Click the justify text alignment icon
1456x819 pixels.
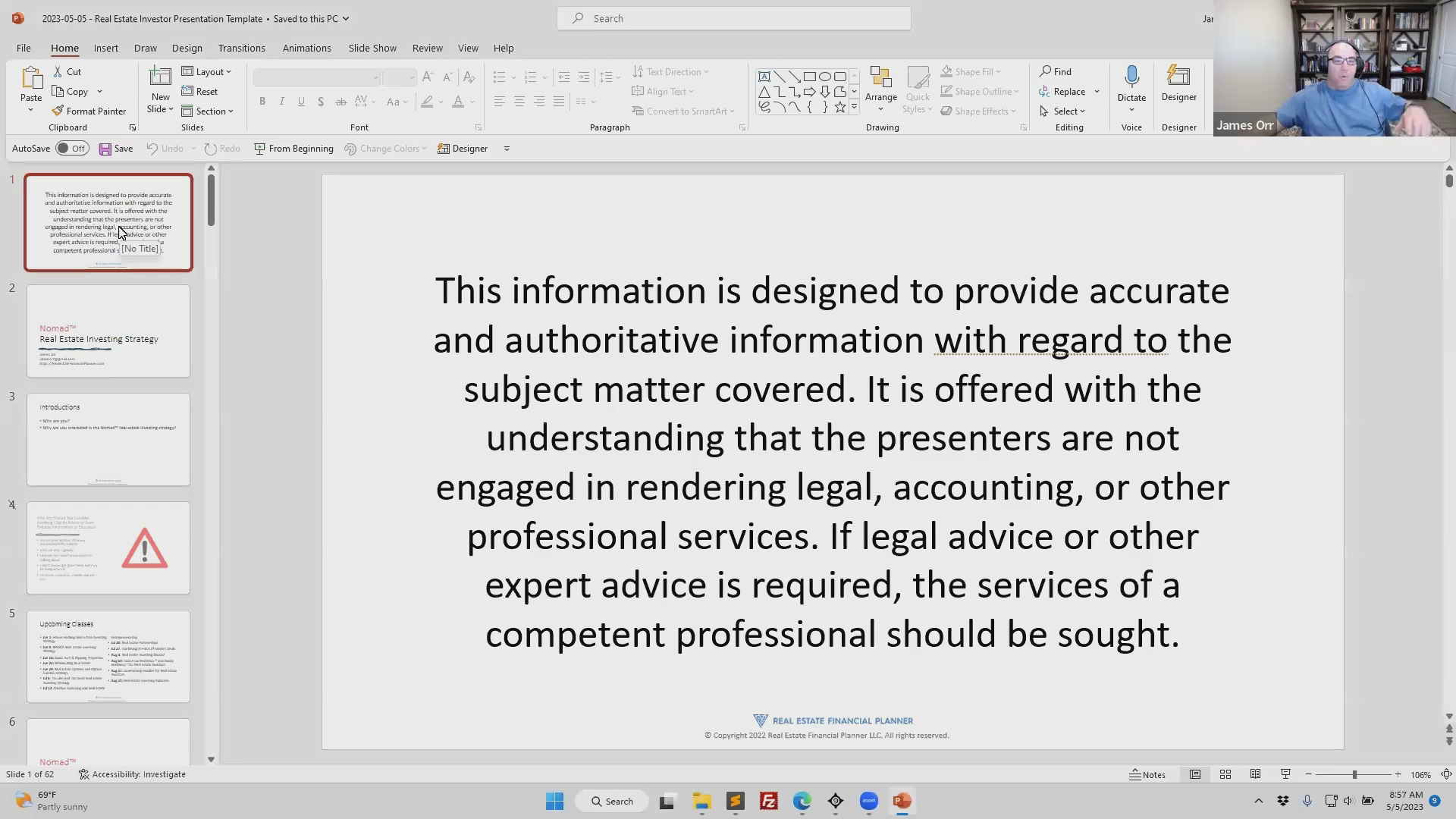click(559, 101)
